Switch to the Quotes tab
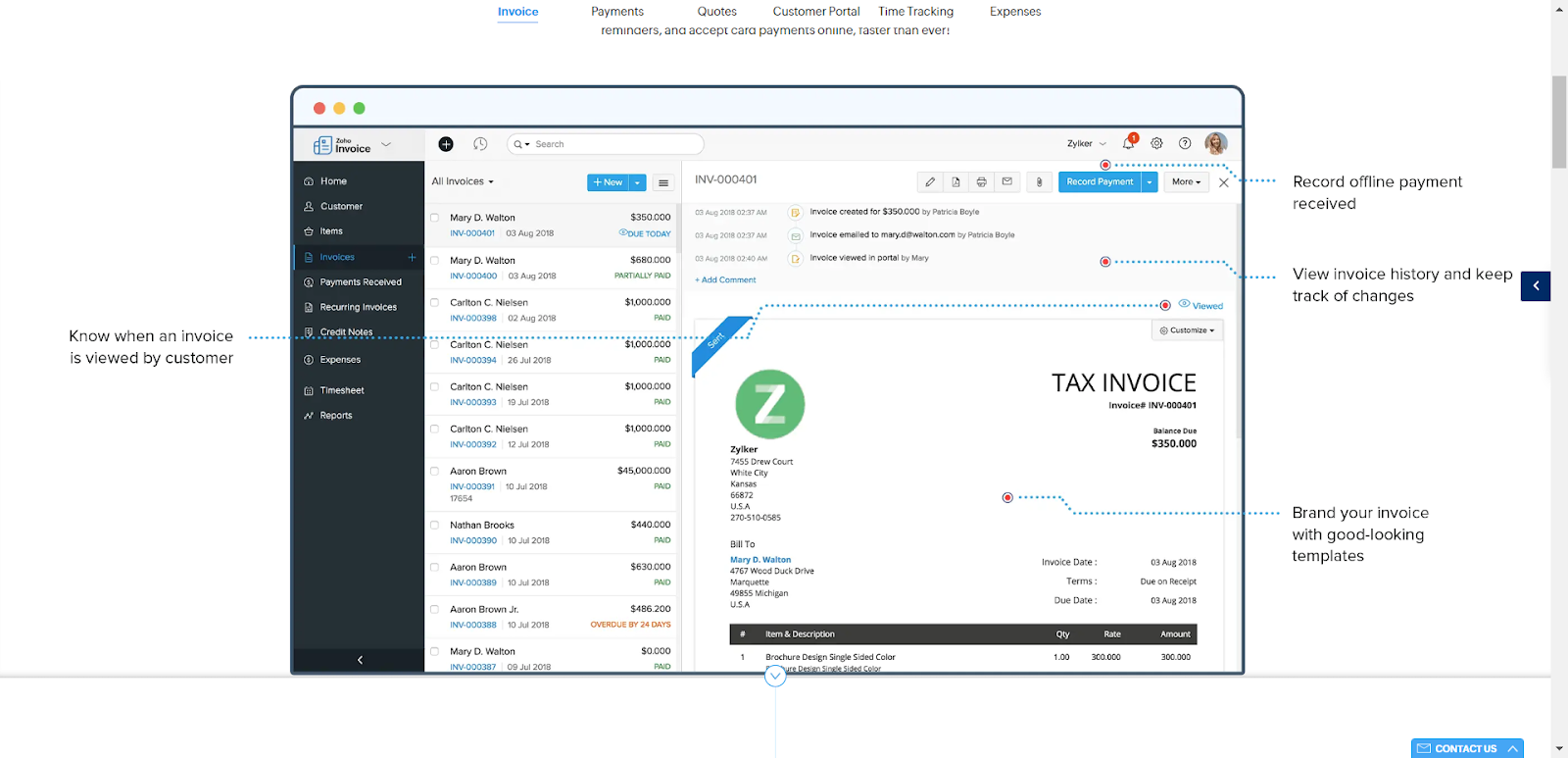Screen dimensions: 1568x758 (716, 12)
